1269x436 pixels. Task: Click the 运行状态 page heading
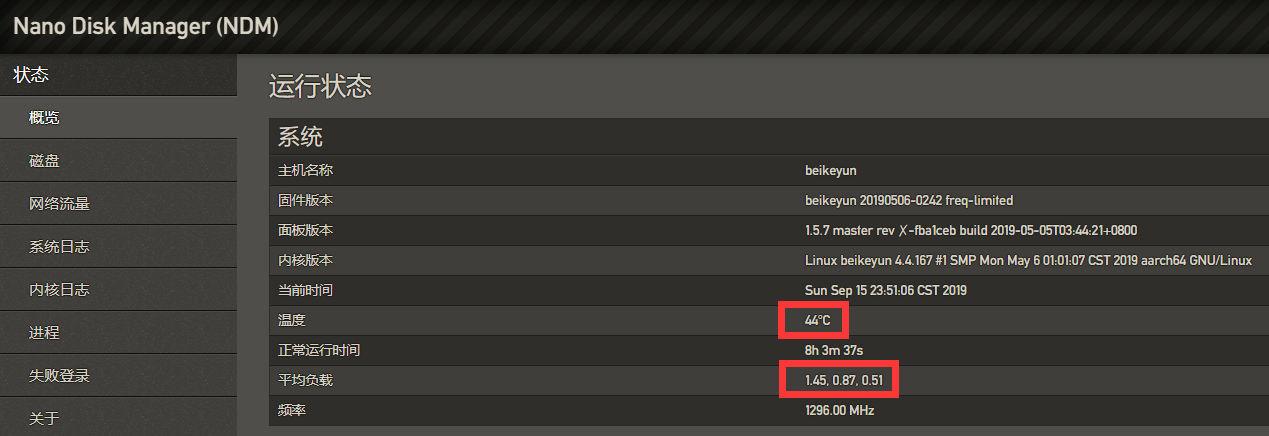click(320, 86)
